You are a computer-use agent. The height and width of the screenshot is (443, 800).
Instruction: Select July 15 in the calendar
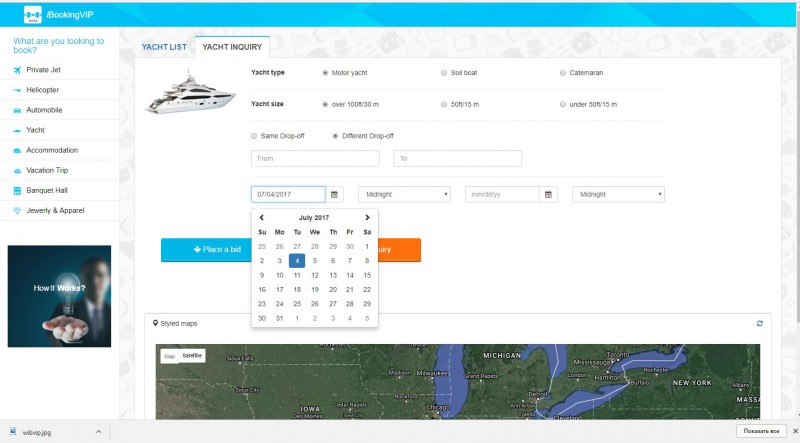click(367, 275)
